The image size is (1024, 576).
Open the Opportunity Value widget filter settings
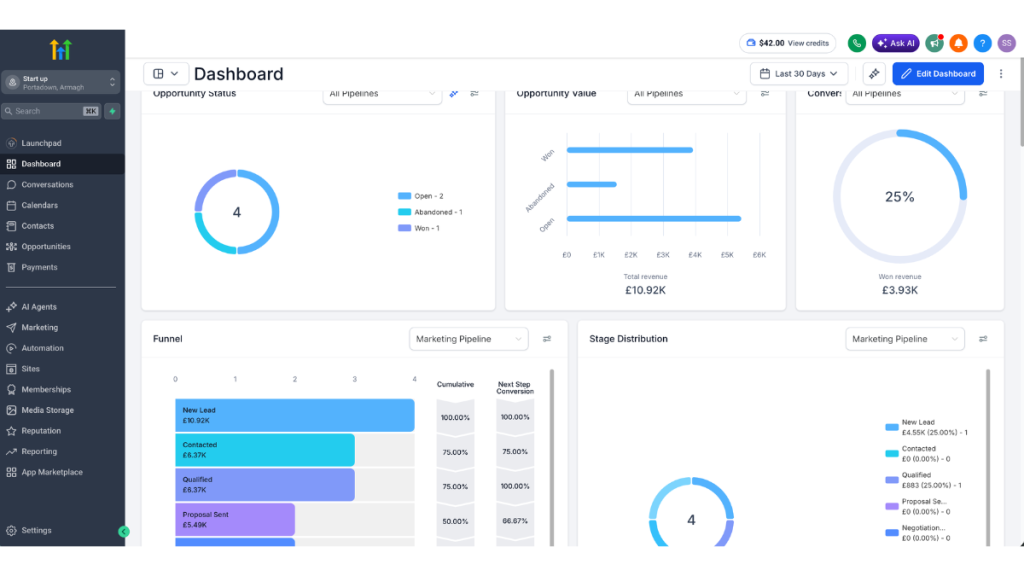click(765, 94)
